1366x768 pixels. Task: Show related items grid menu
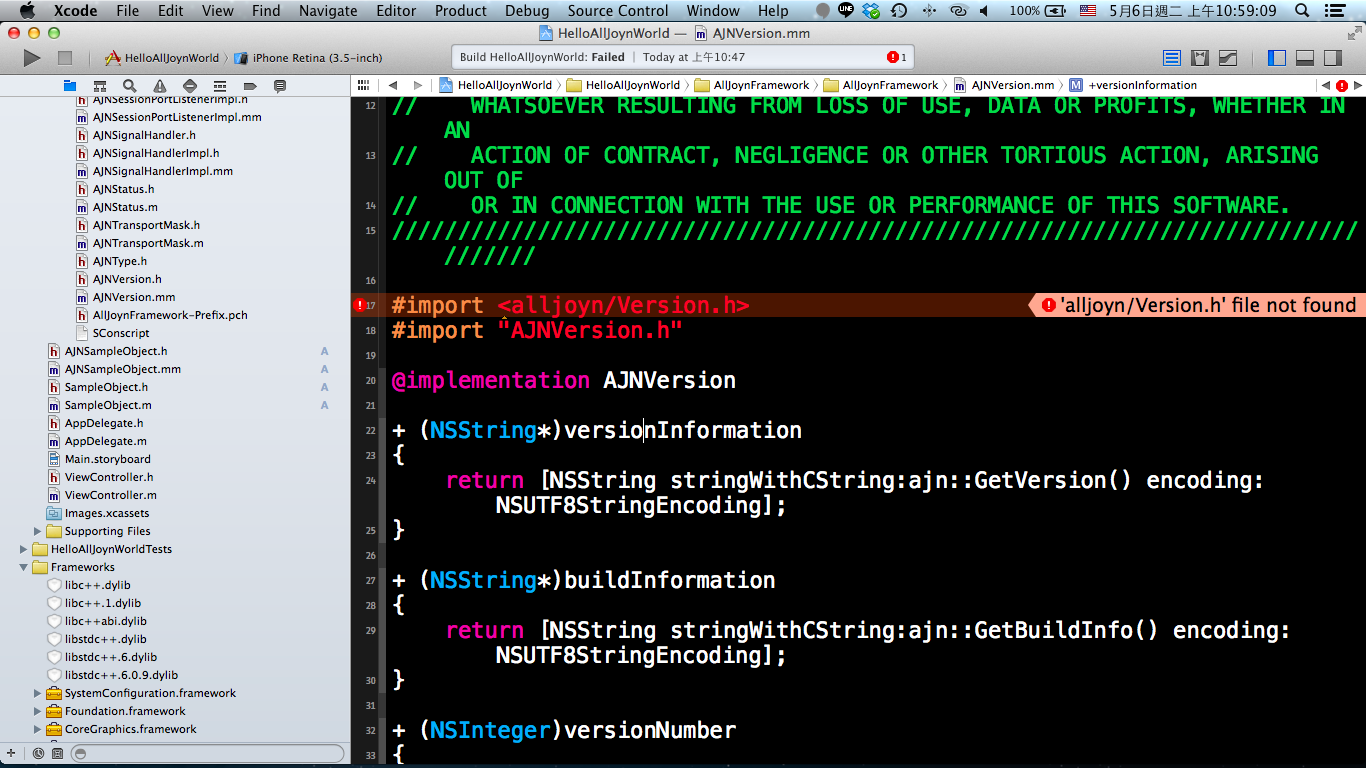[x=364, y=85]
